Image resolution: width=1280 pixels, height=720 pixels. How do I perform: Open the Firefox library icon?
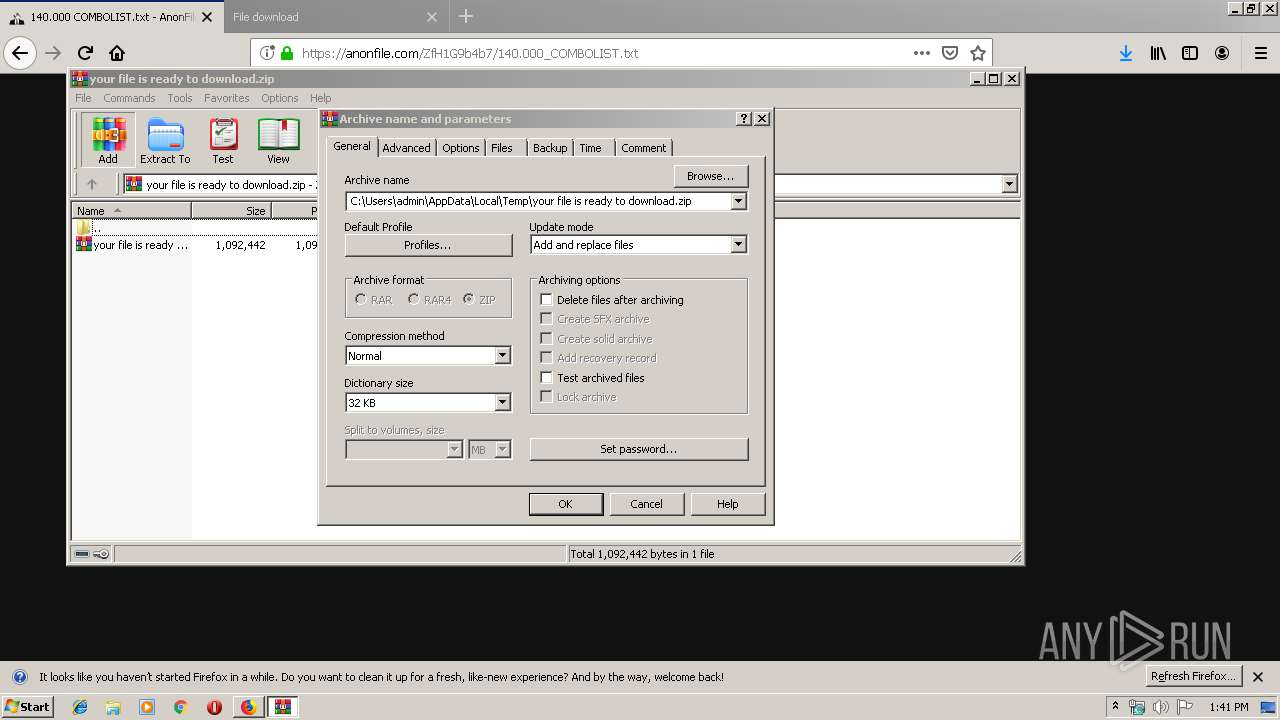click(x=1158, y=53)
